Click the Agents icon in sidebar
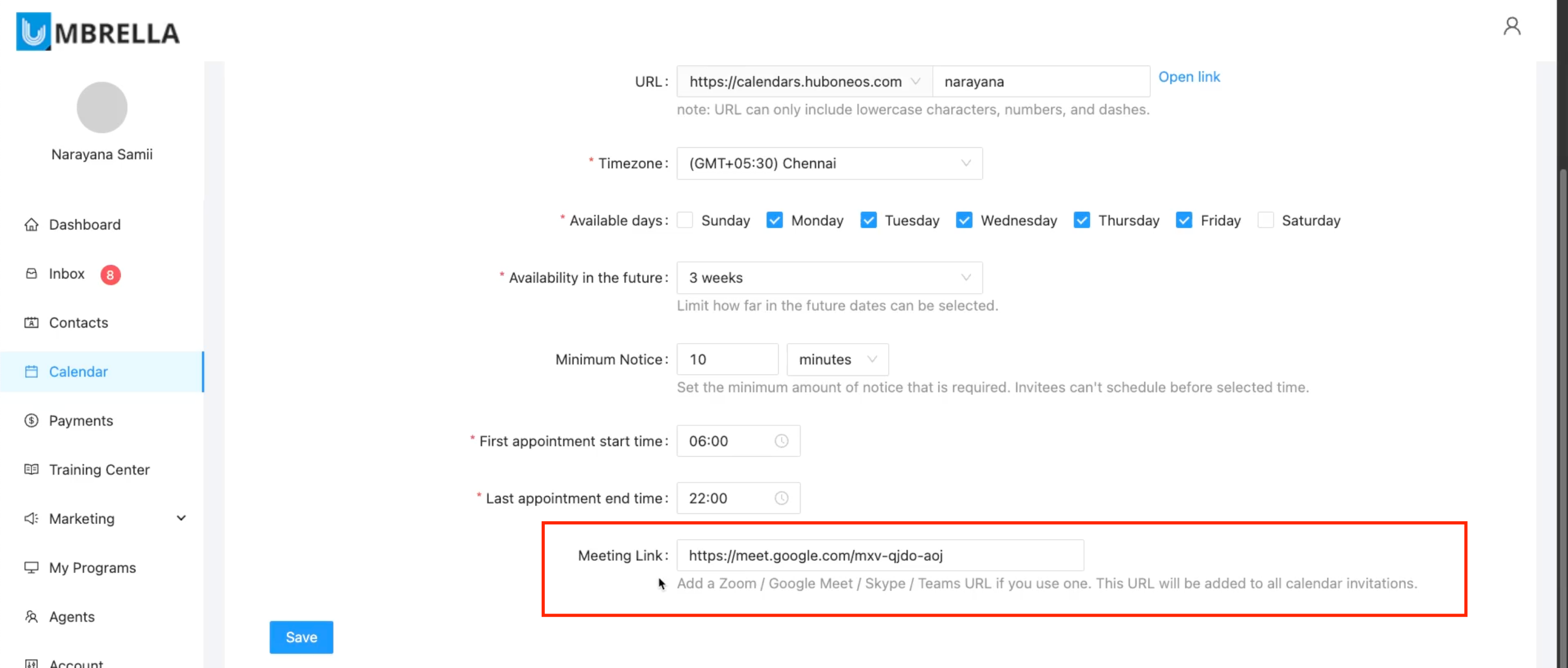Screen dimensions: 1568x668 [31, 616]
